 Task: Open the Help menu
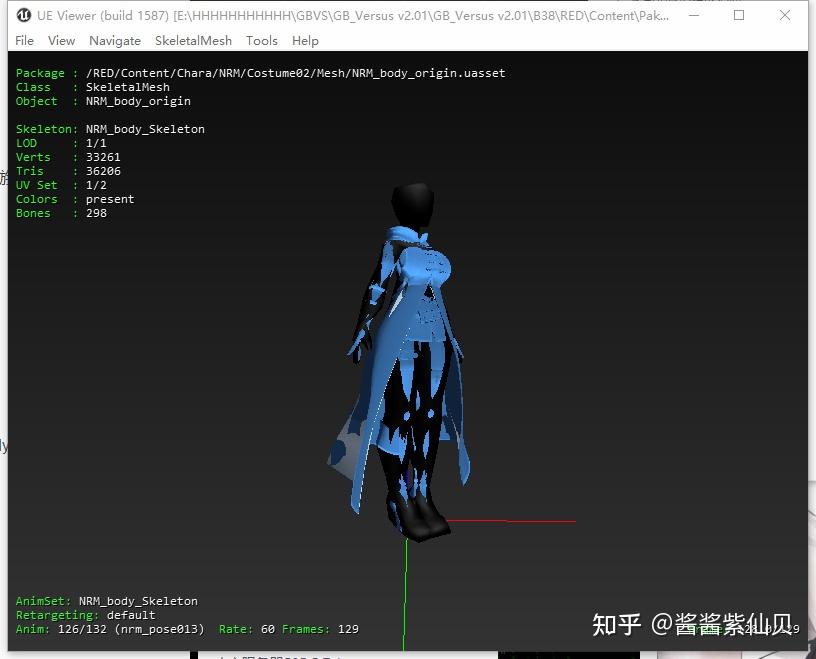click(305, 41)
